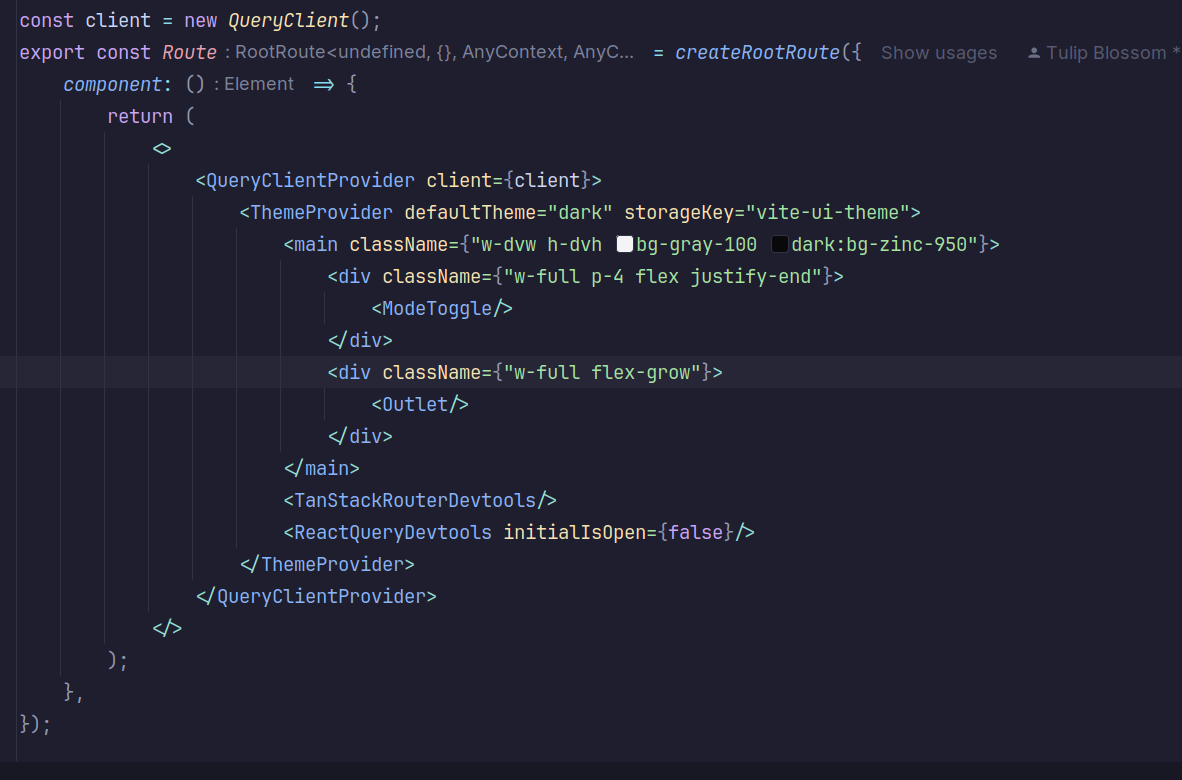Image resolution: width=1182 pixels, height=780 pixels.
Task: Click the defaultTheme "dark" attribute value
Action: pos(580,213)
